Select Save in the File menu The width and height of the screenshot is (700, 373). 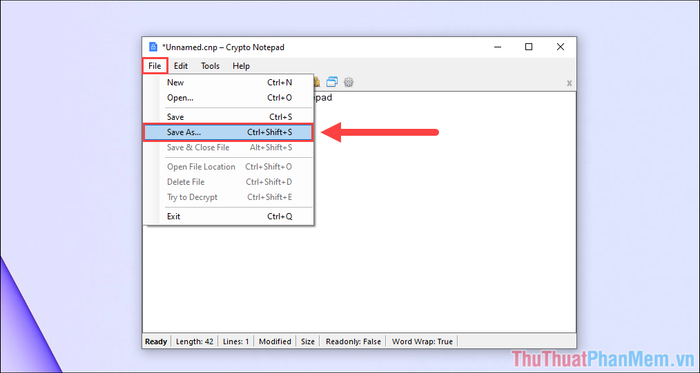[x=229, y=117]
